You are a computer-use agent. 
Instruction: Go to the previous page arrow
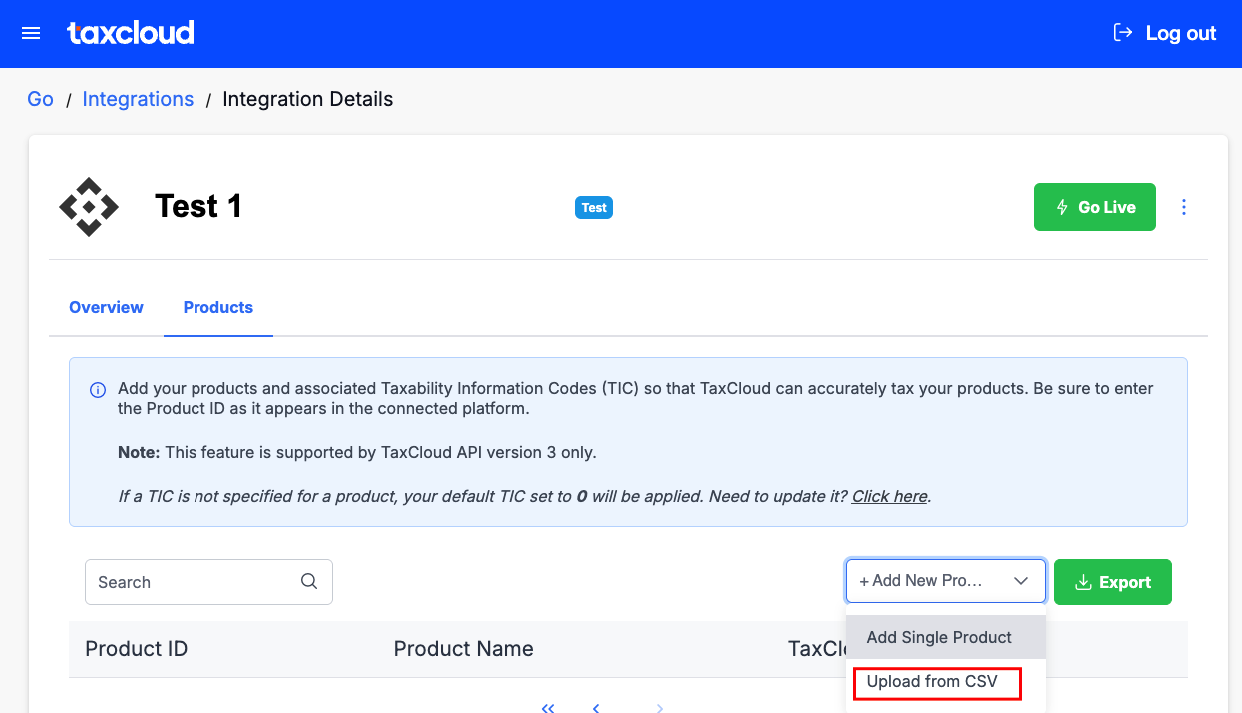click(596, 707)
